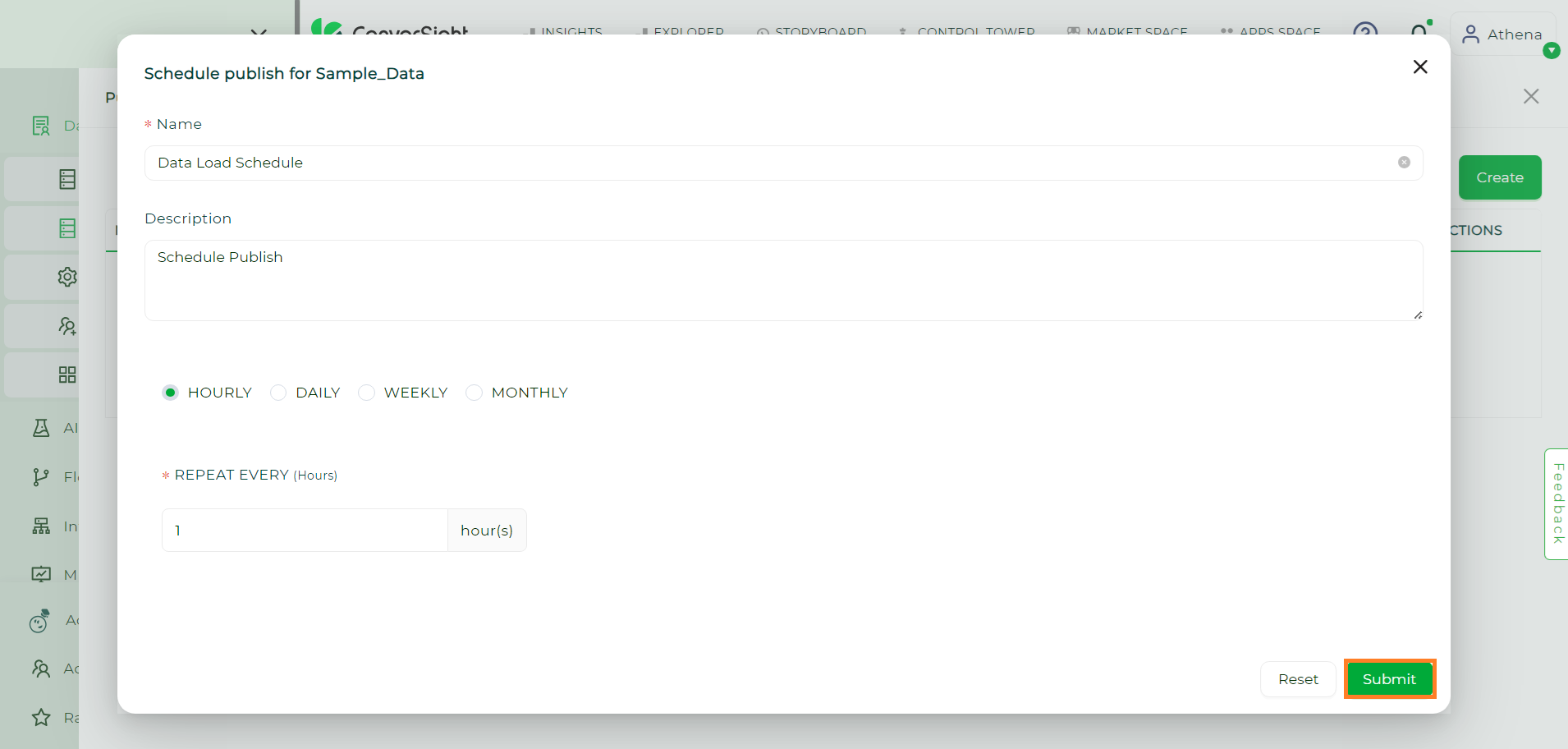This screenshot has height=749, width=1568.
Task: Click the lab flask sidebar icon
Action: coord(41,427)
